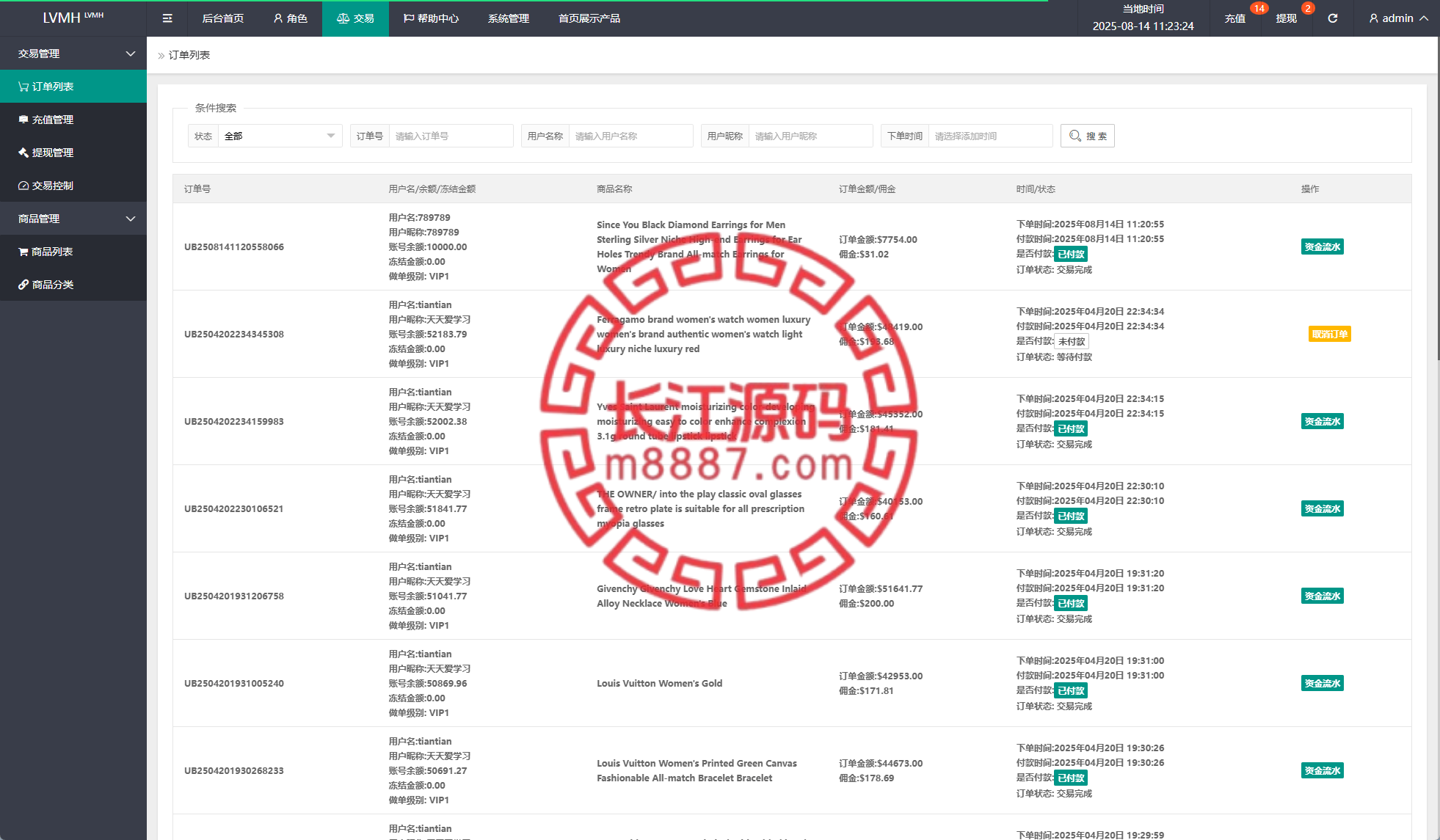
Task: Click product name Louis Vuitton Women's Gold
Action: [660, 684]
